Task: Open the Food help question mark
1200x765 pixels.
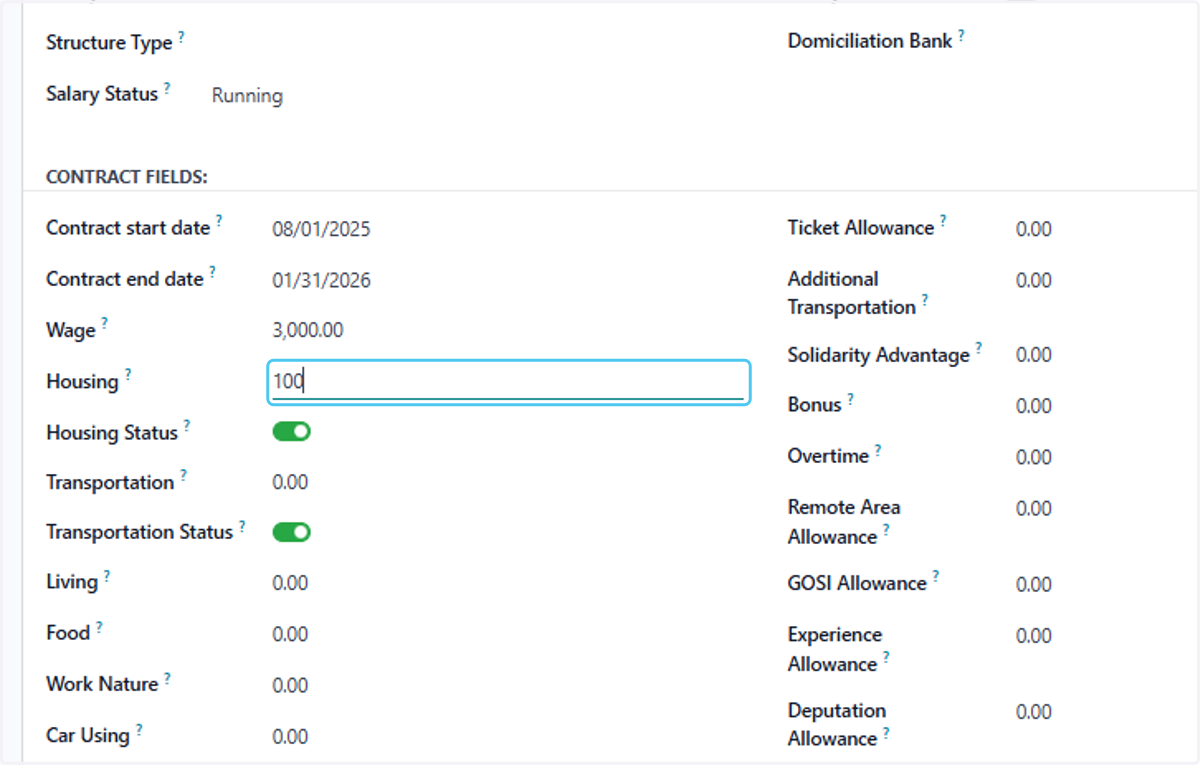Action: [99, 627]
